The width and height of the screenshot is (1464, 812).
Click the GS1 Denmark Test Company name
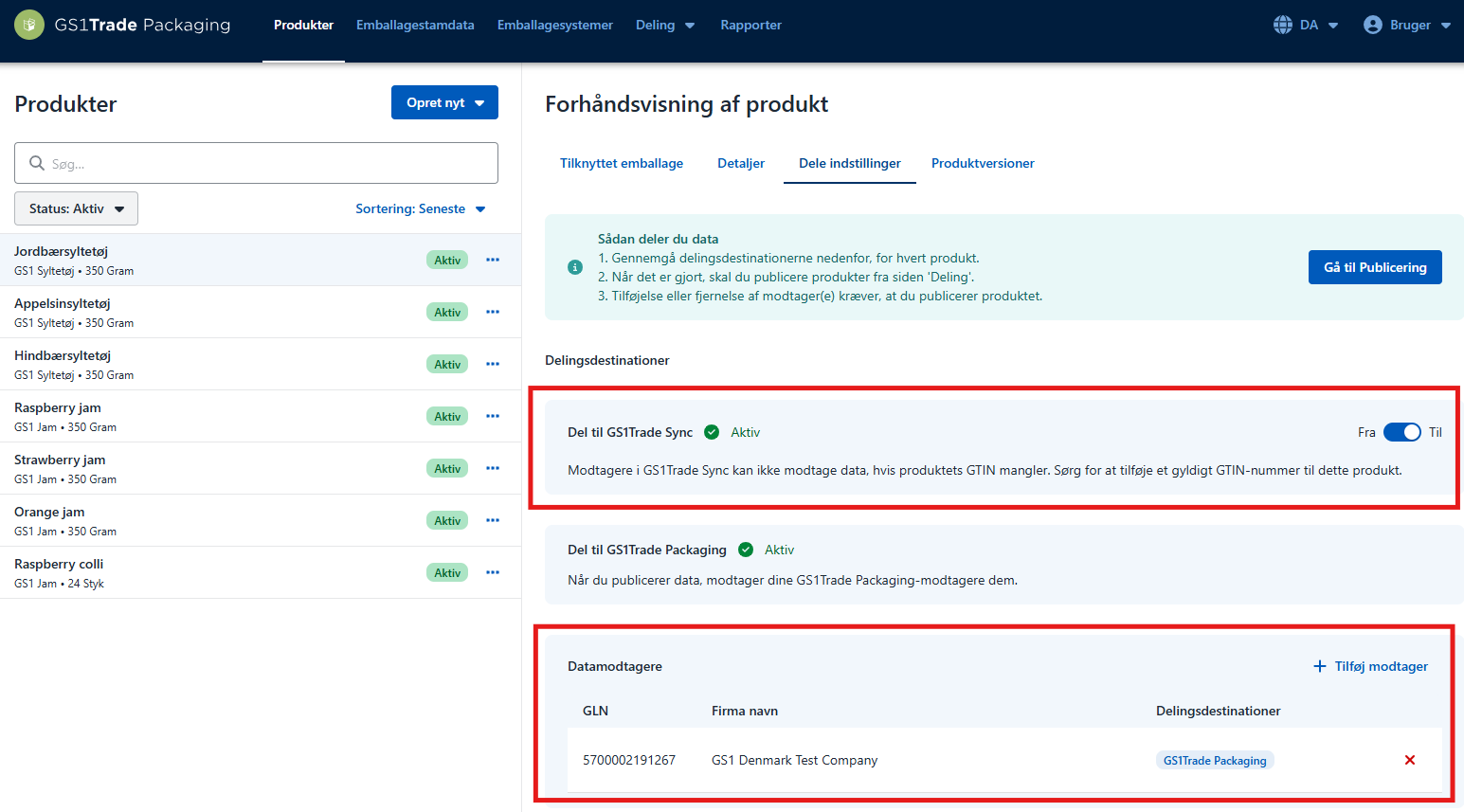pyautogui.click(x=794, y=760)
